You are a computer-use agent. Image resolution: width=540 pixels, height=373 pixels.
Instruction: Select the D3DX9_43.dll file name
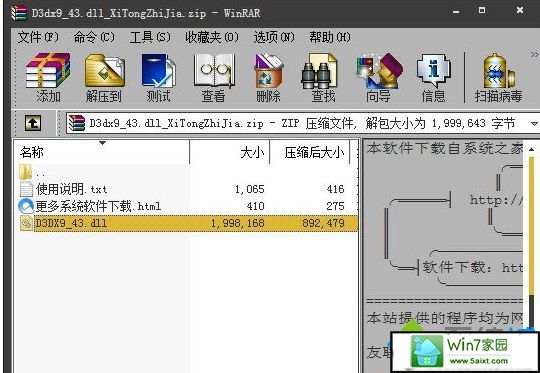(71, 223)
